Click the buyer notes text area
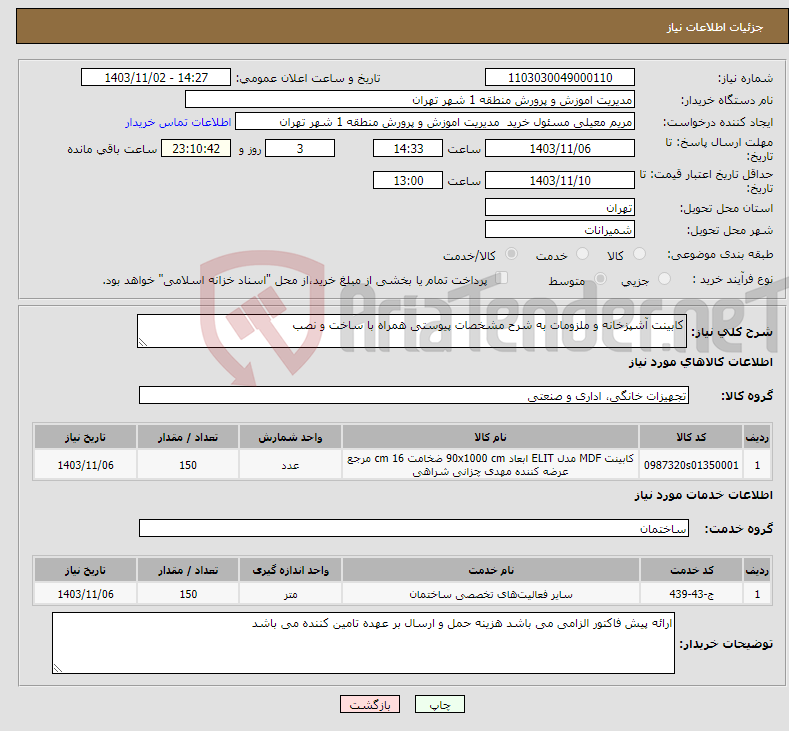The width and height of the screenshot is (789, 731). tap(363, 643)
